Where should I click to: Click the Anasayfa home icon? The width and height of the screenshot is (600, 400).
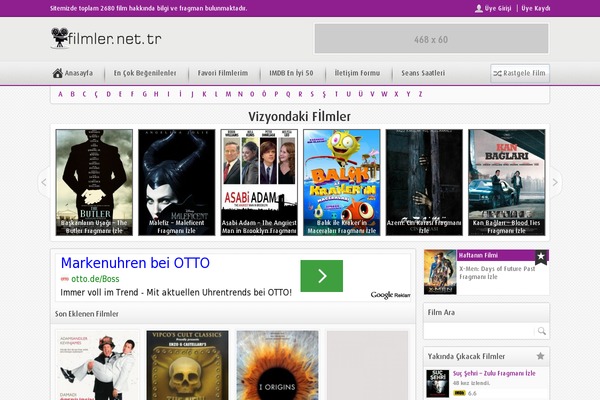point(58,73)
